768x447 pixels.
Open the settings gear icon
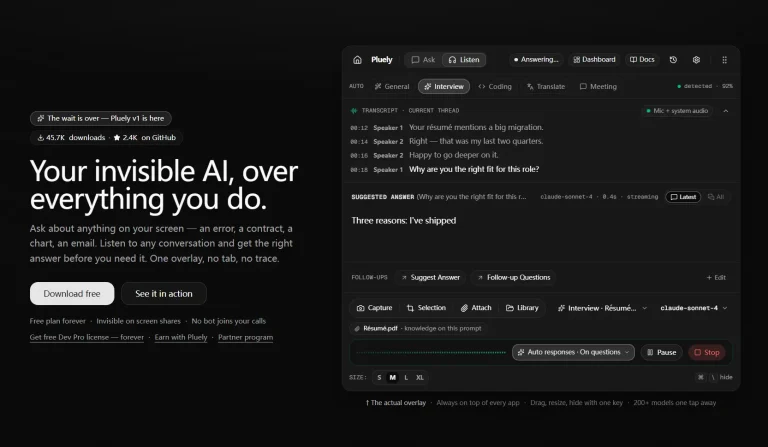coord(696,60)
